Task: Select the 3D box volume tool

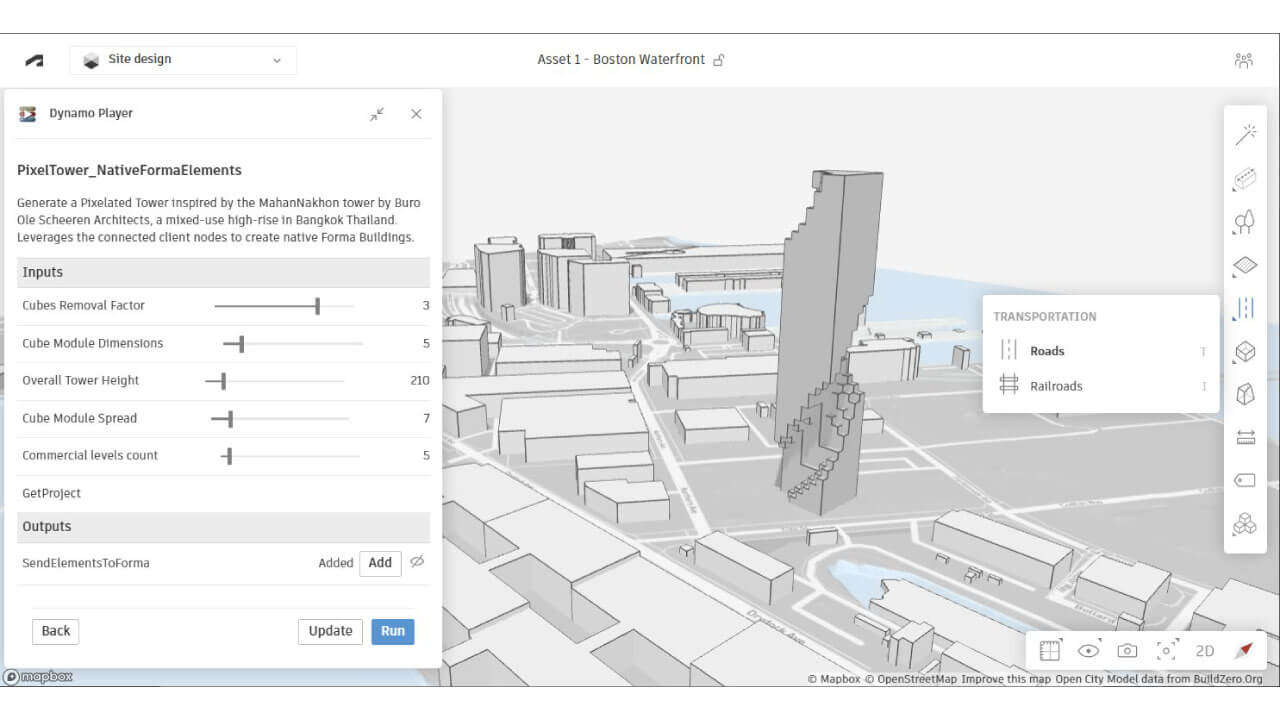Action: [x=1245, y=352]
